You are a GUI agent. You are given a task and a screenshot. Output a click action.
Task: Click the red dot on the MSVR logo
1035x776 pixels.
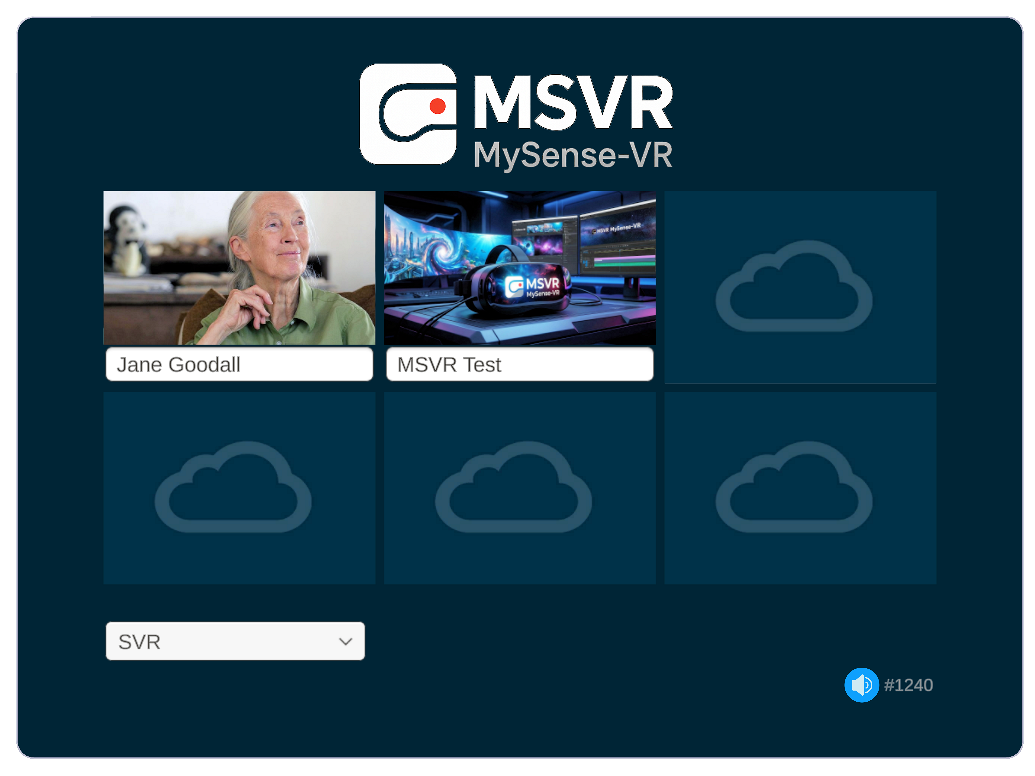[x=437, y=105]
